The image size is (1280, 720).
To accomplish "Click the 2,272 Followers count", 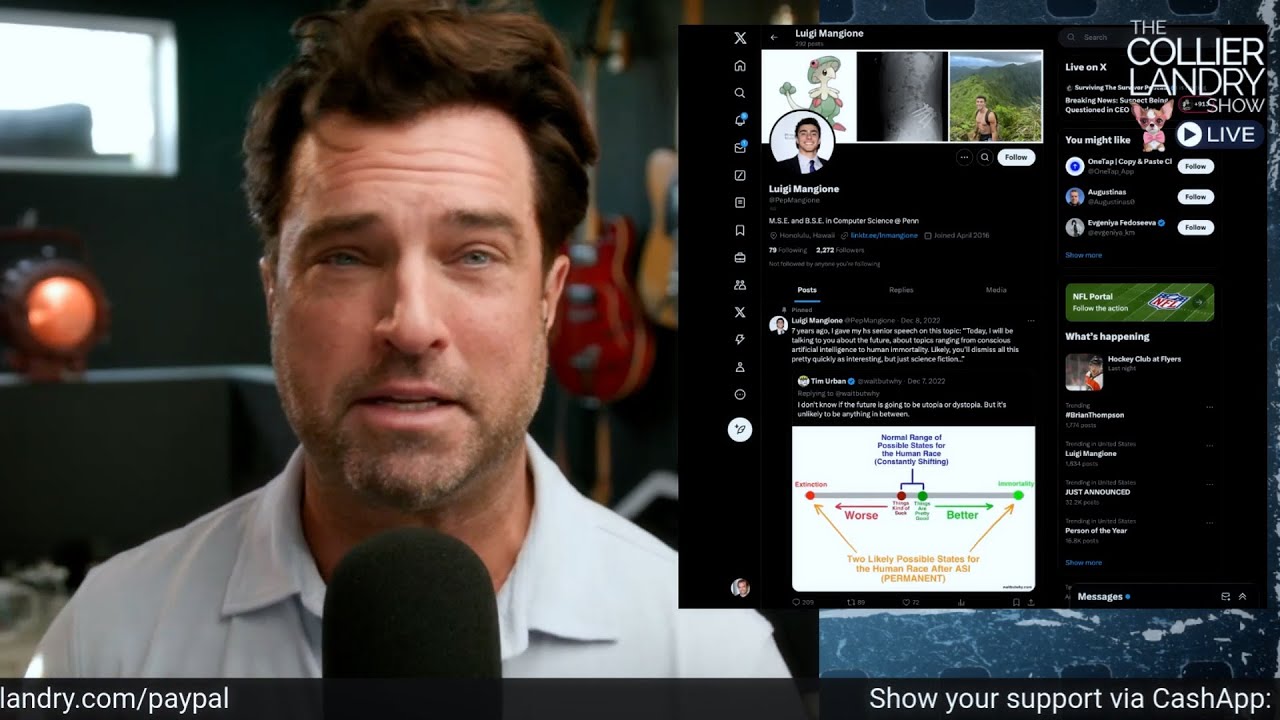I will point(840,250).
